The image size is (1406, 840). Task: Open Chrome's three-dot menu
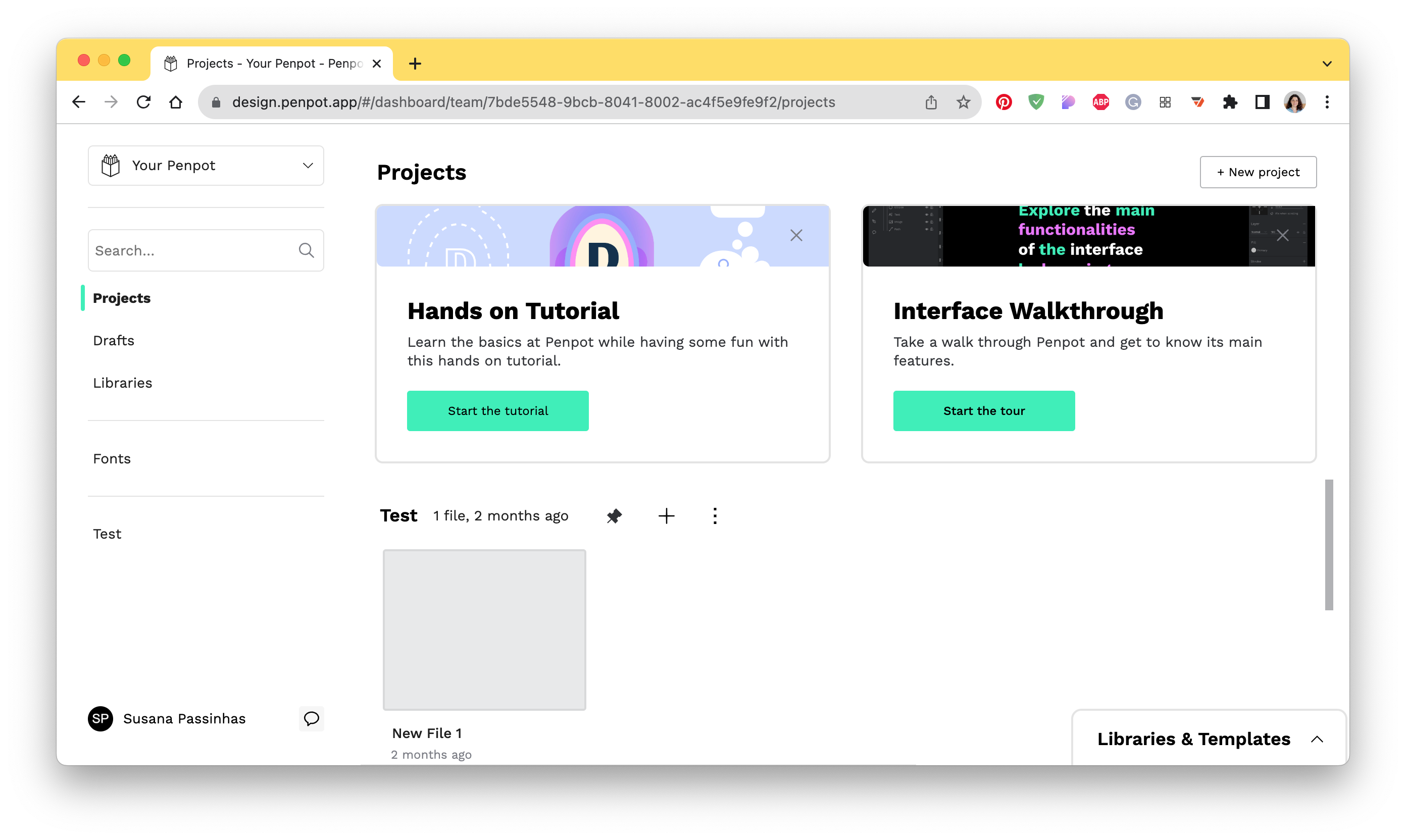(1327, 102)
